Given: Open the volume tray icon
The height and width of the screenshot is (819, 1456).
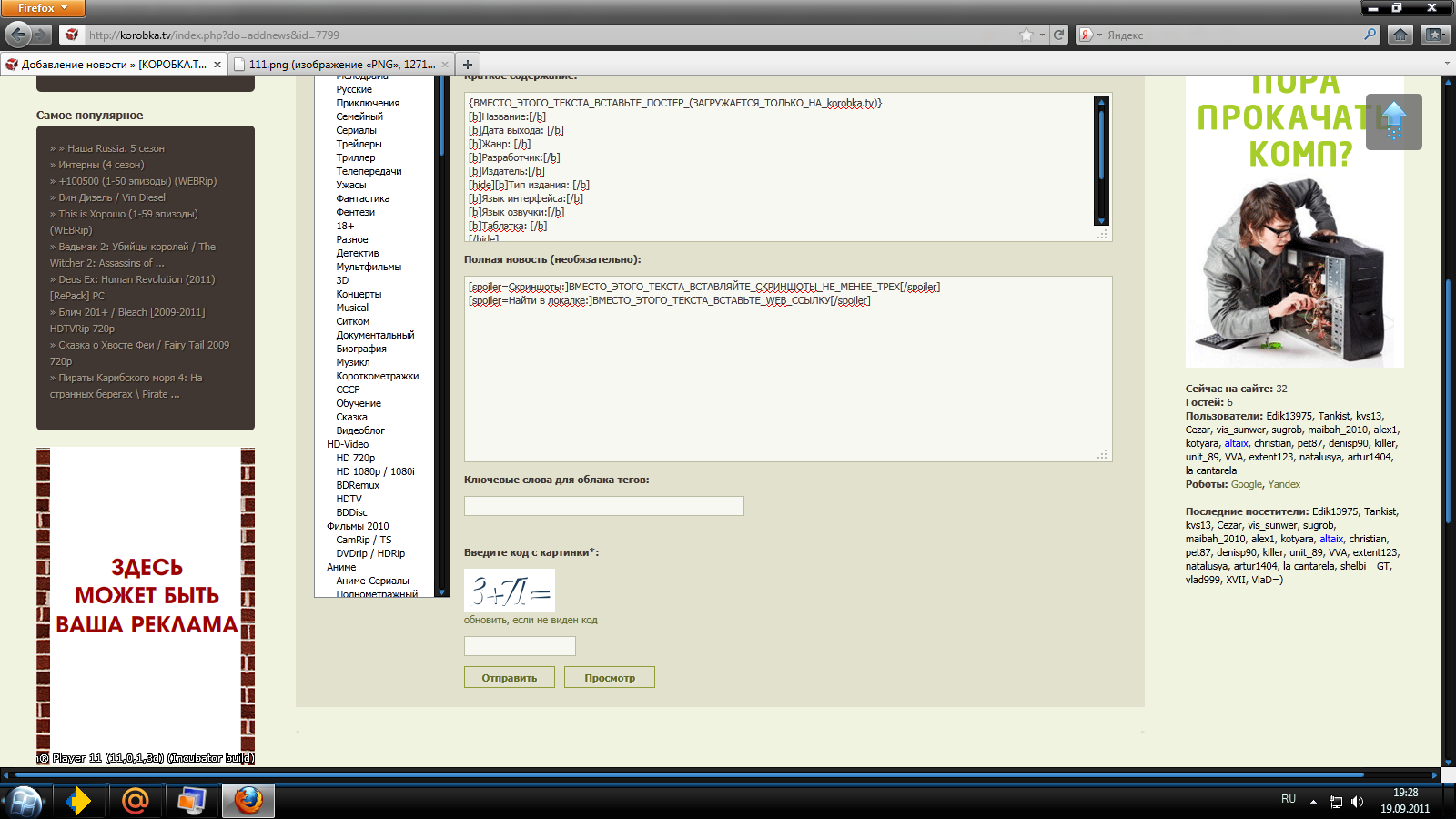Looking at the screenshot, I should point(1357,802).
